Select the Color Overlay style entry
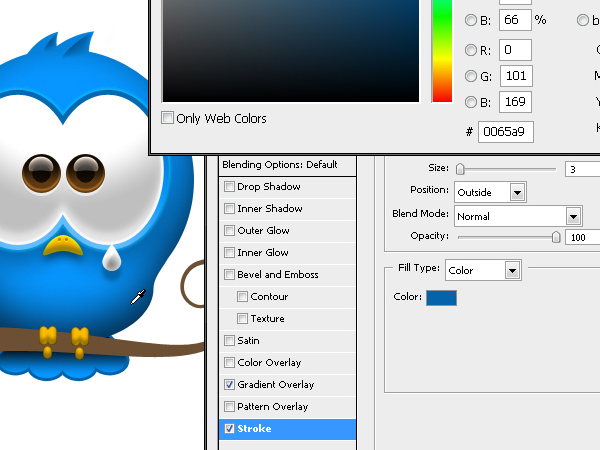The width and height of the screenshot is (600, 450). pos(287,363)
